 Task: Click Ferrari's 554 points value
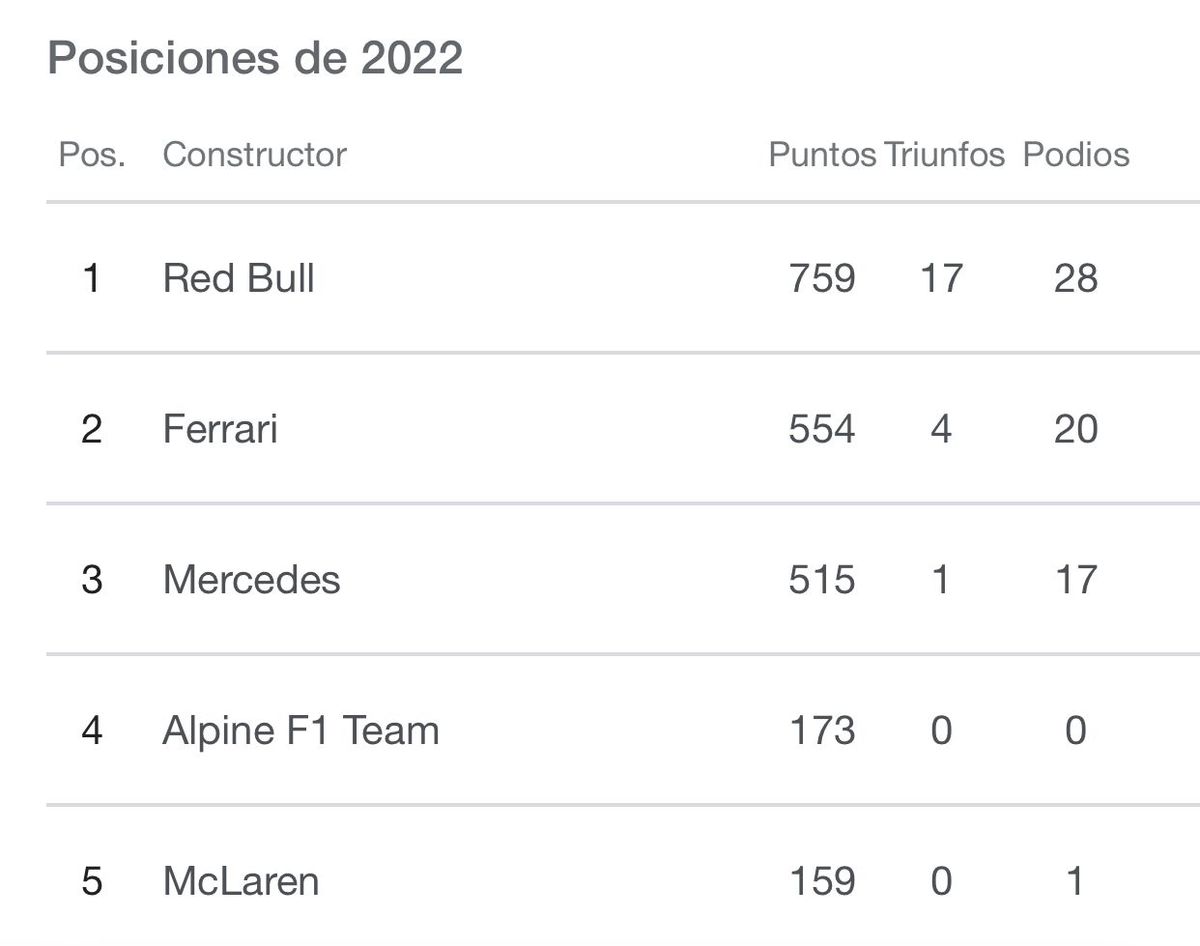coord(822,429)
